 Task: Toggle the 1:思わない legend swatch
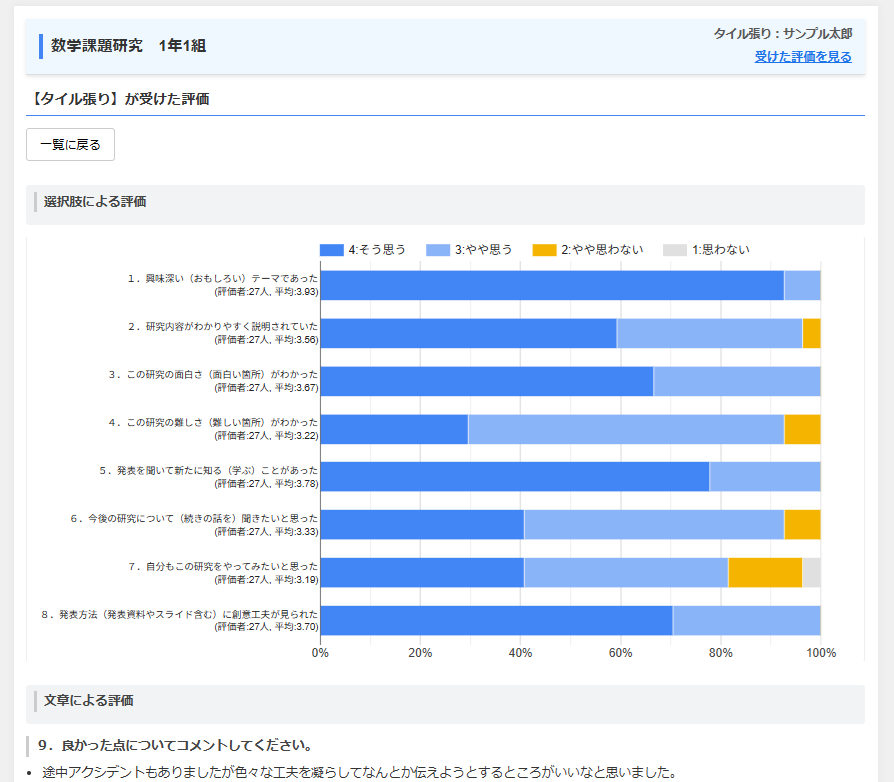tap(675, 250)
